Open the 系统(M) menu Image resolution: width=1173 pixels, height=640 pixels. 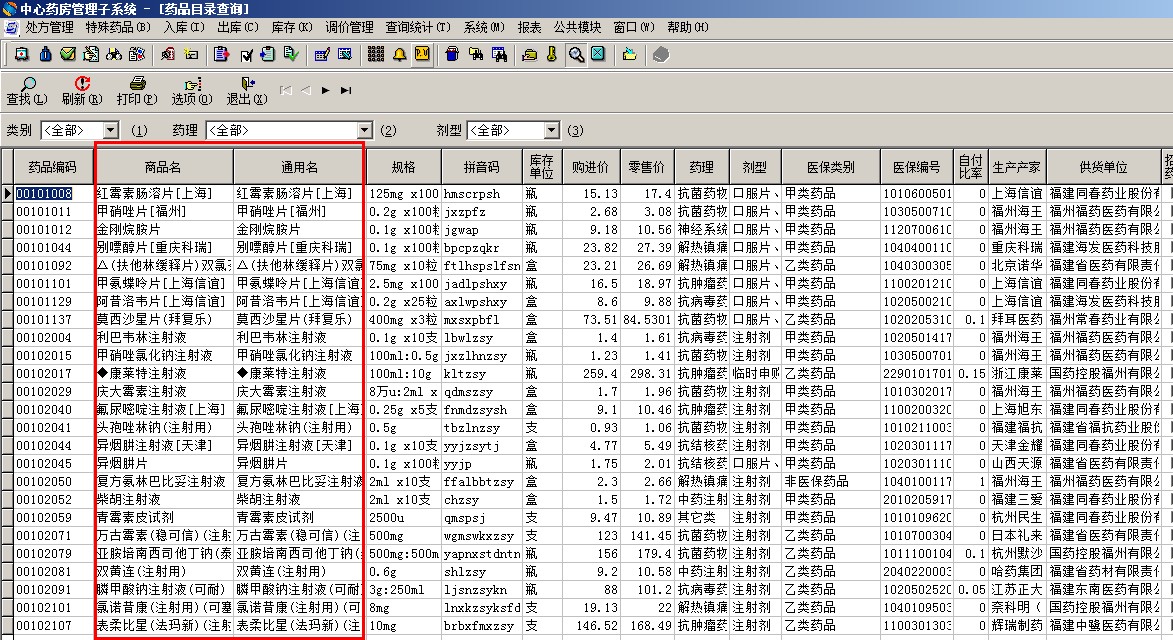(484, 27)
